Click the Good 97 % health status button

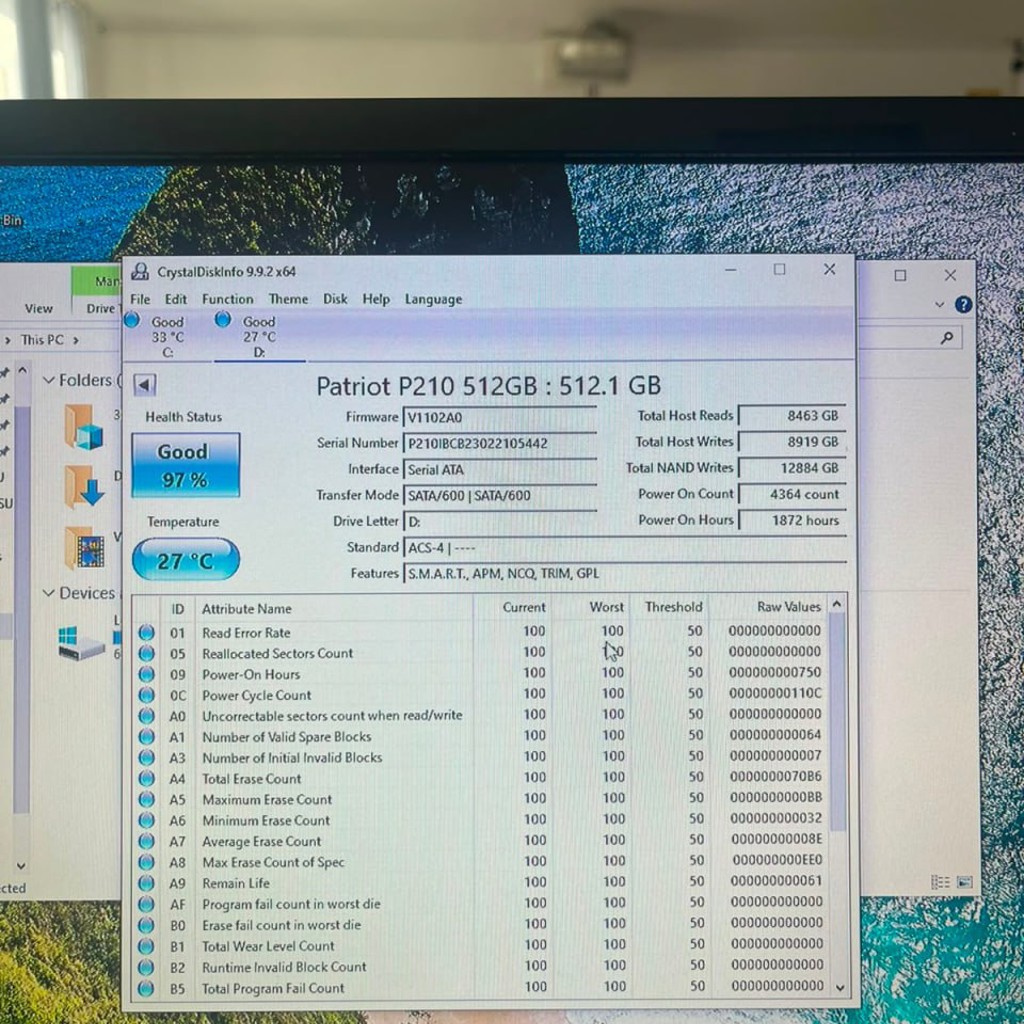pos(185,465)
